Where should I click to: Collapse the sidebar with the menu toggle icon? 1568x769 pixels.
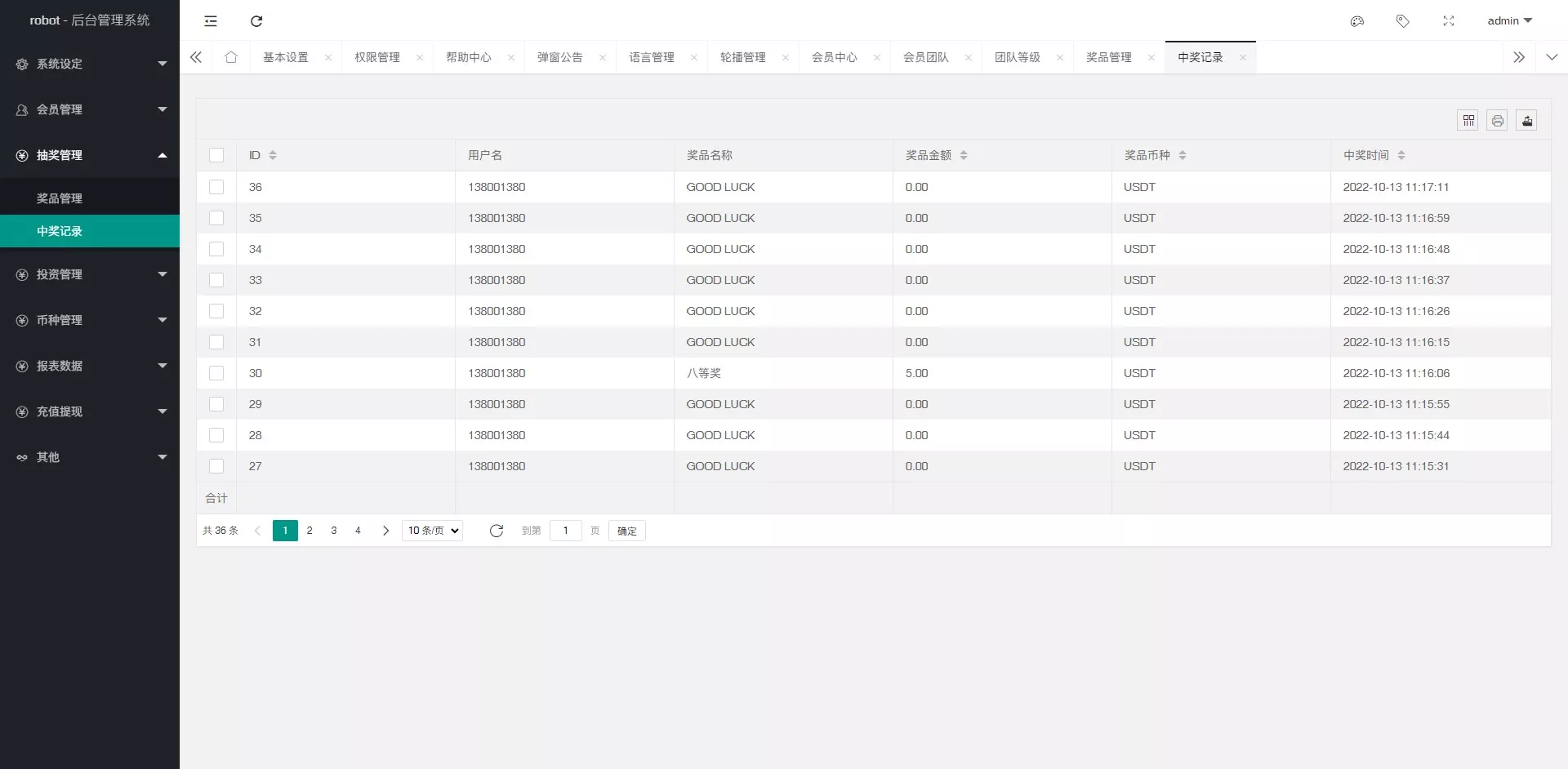pyautogui.click(x=211, y=21)
